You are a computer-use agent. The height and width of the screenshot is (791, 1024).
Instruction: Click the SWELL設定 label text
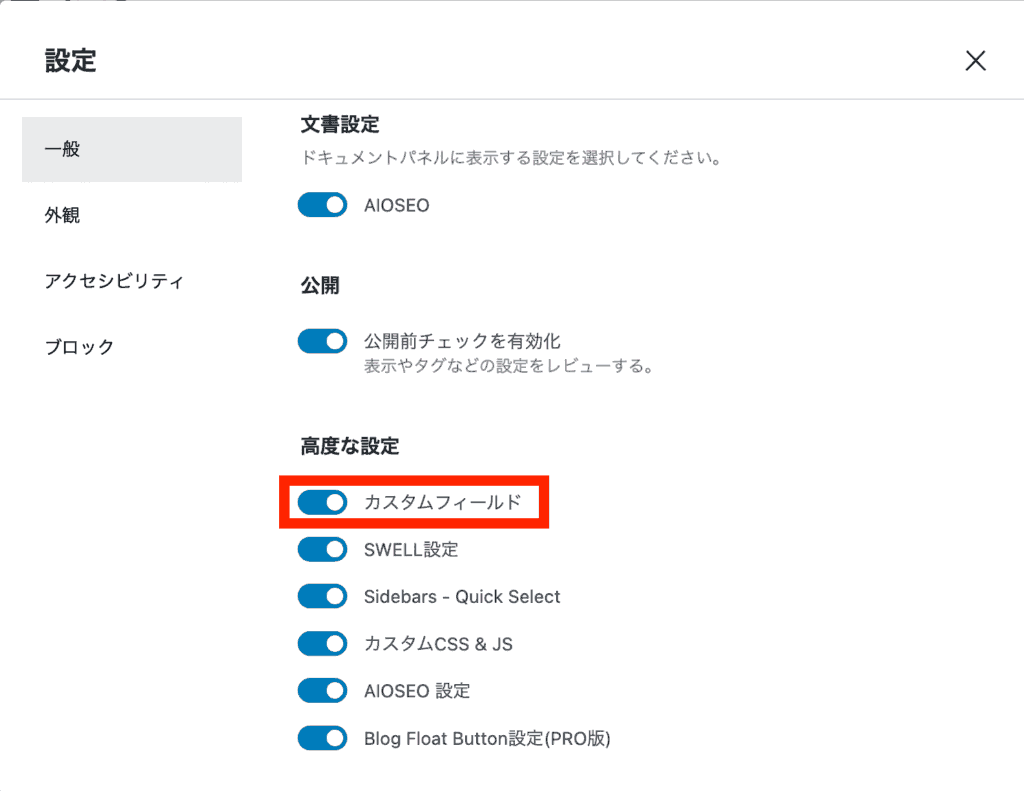[411, 549]
